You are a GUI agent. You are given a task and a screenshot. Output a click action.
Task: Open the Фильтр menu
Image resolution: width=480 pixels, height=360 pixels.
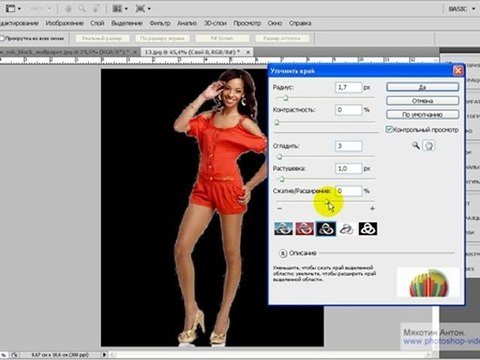point(160,23)
